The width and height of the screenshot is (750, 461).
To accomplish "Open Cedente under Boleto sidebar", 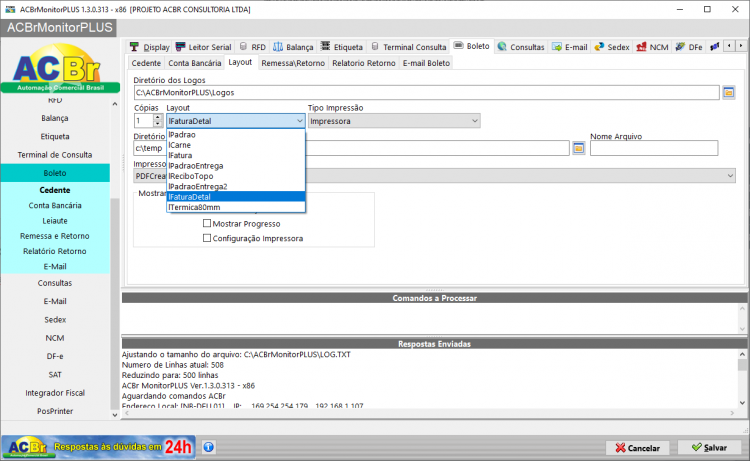I will pyautogui.click(x=55, y=190).
